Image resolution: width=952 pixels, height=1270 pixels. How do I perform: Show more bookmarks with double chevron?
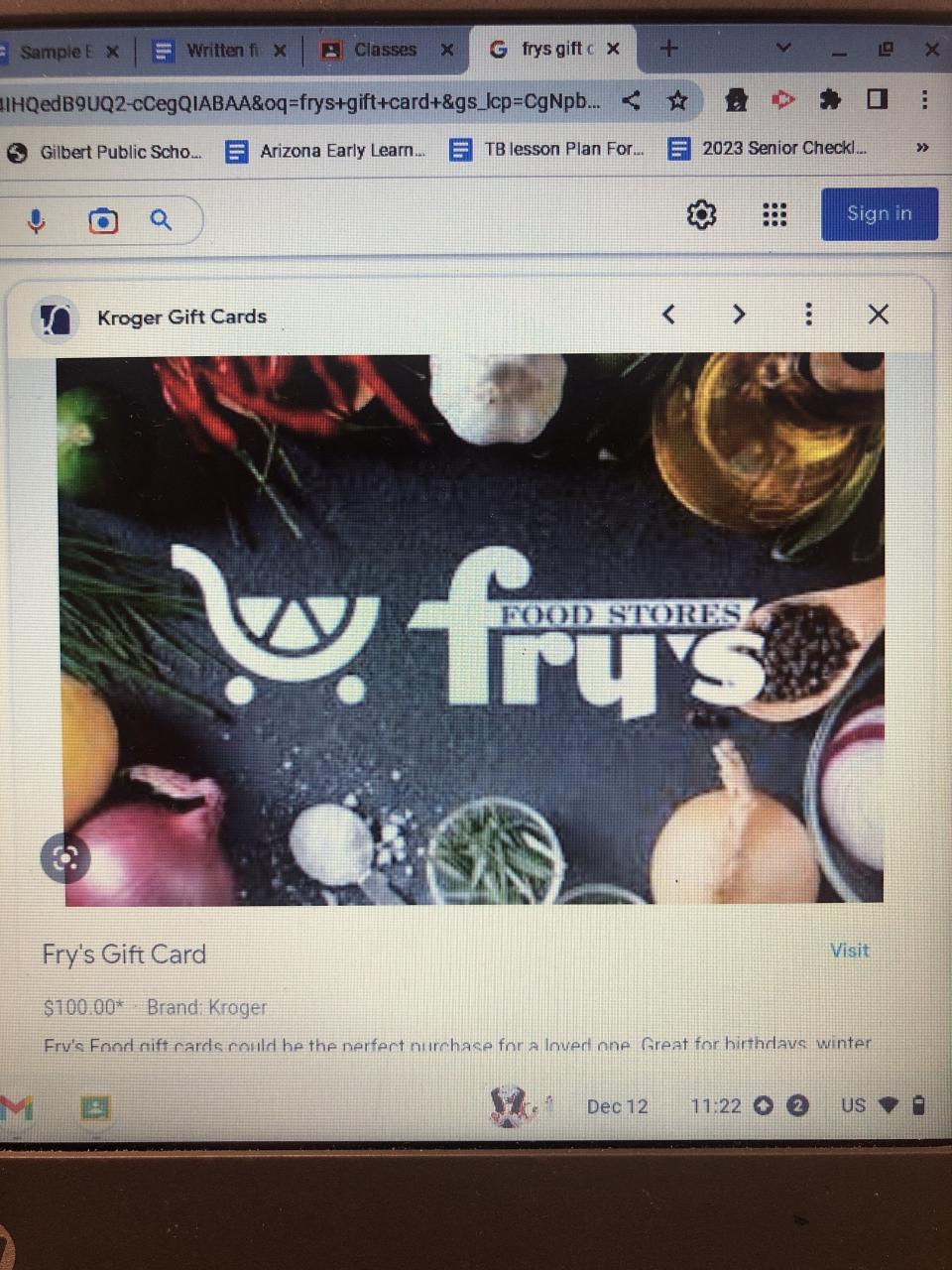coord(922,148)
